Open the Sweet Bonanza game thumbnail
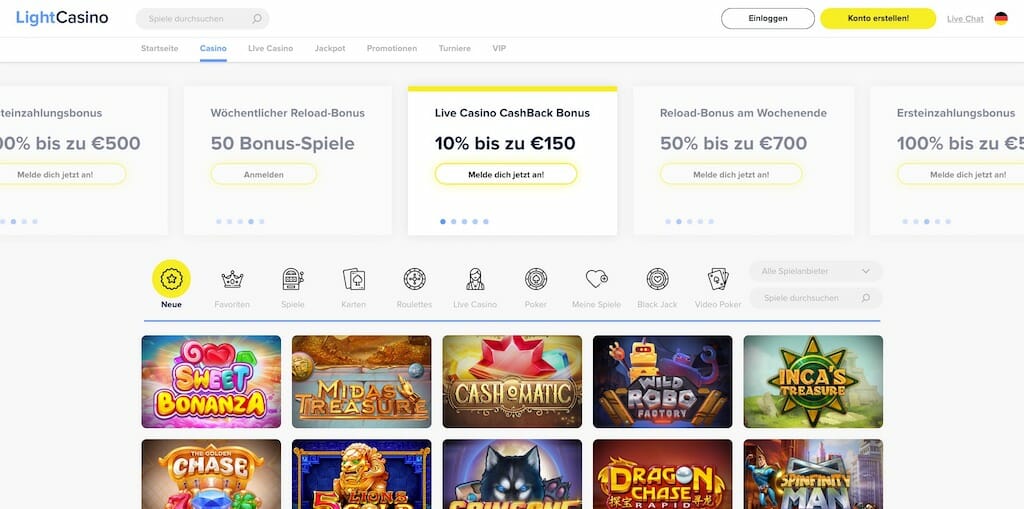This screenshot has height=509, width=1024. click(211, 382)
